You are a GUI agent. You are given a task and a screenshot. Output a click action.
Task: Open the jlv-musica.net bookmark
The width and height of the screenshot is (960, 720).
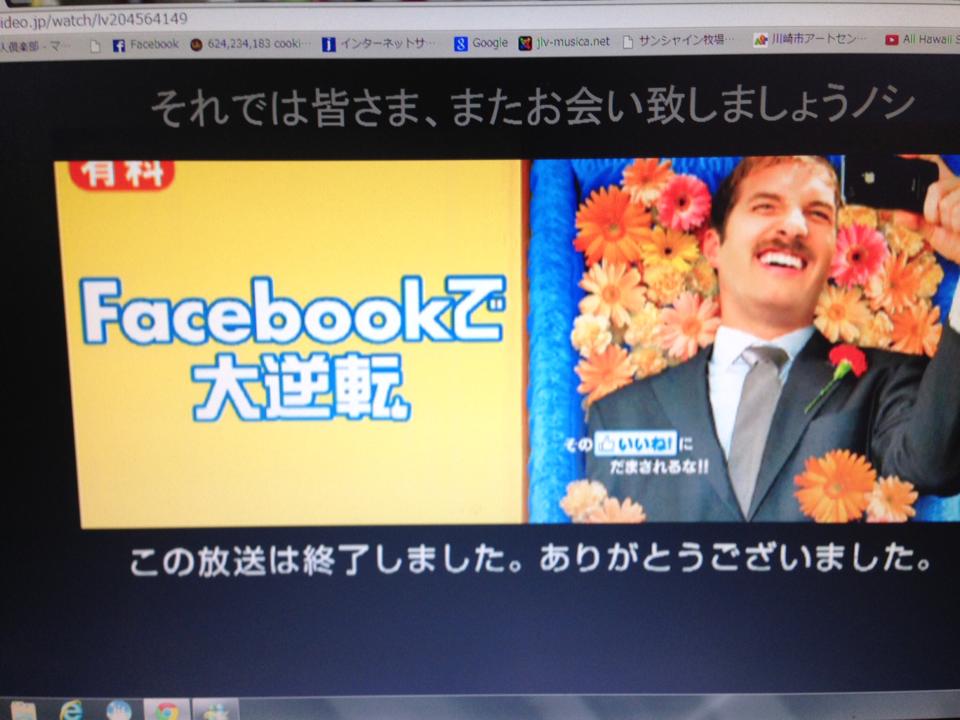(x=564, y=42)
